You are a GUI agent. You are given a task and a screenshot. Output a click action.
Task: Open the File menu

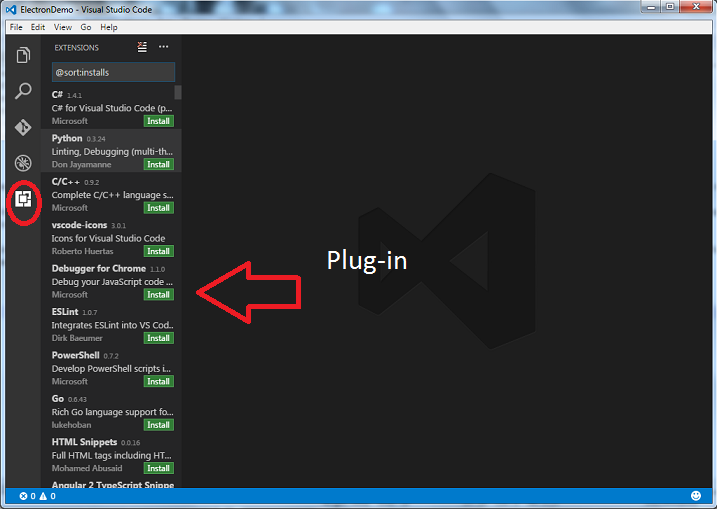coord(16,27)
